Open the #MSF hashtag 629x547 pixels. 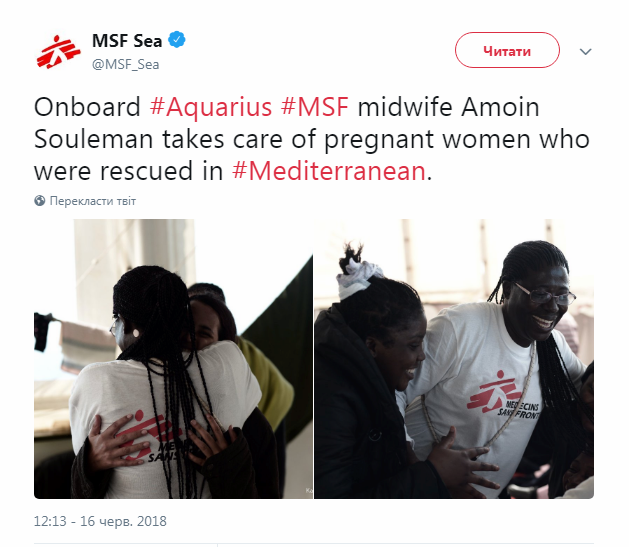click(314, 107)
